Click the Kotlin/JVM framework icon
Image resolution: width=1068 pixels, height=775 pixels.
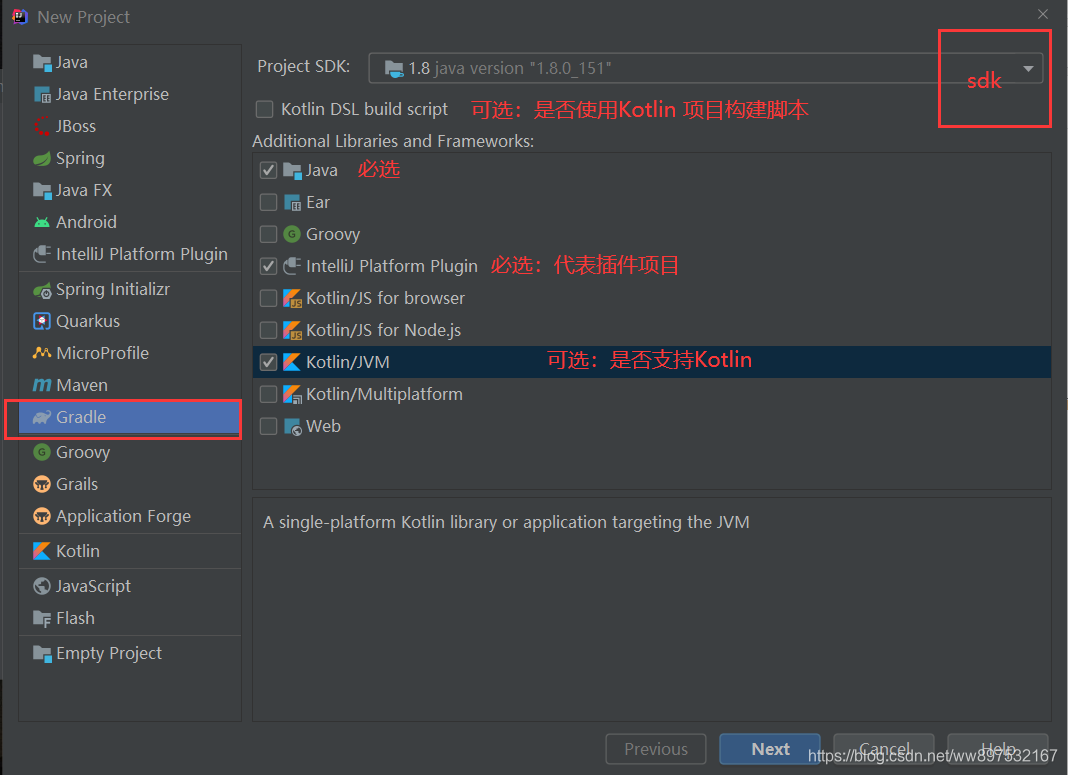[x=292, y=362]
